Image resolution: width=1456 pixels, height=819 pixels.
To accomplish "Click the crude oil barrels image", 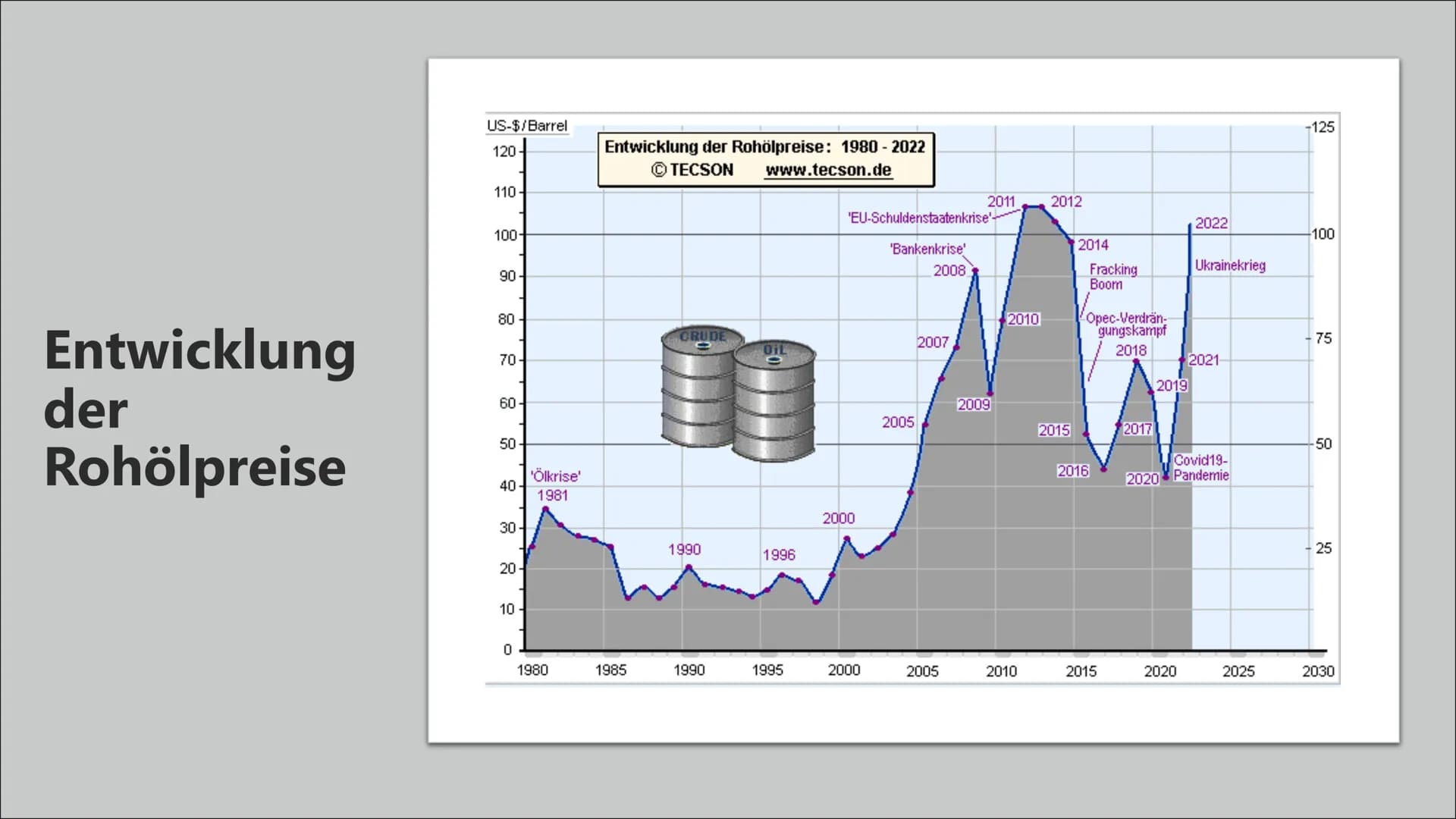I will (739, 393).
